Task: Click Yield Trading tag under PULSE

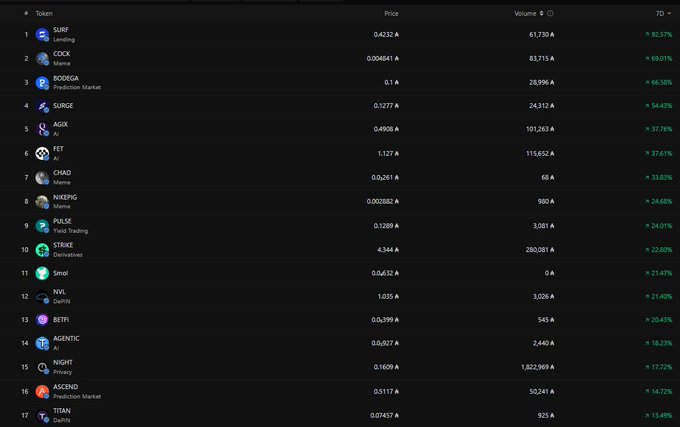Action: [x=70, y=231]
